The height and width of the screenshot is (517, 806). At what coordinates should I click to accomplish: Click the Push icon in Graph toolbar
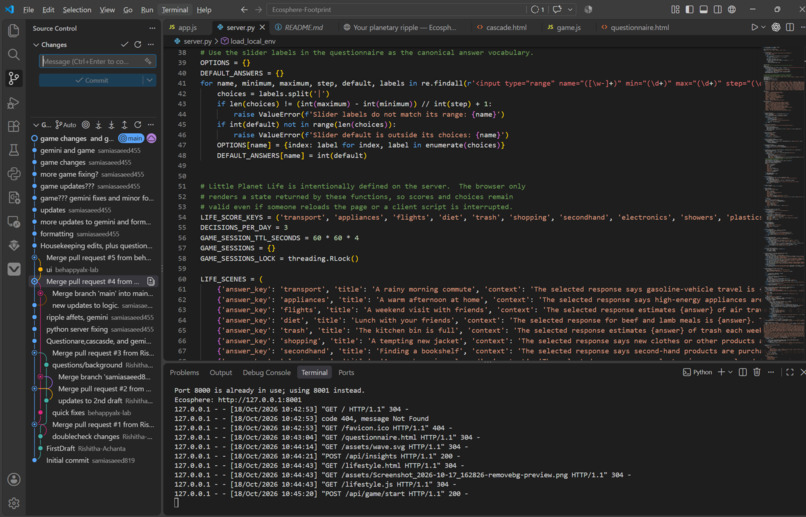pyautogui.click(x=124, y=124)
